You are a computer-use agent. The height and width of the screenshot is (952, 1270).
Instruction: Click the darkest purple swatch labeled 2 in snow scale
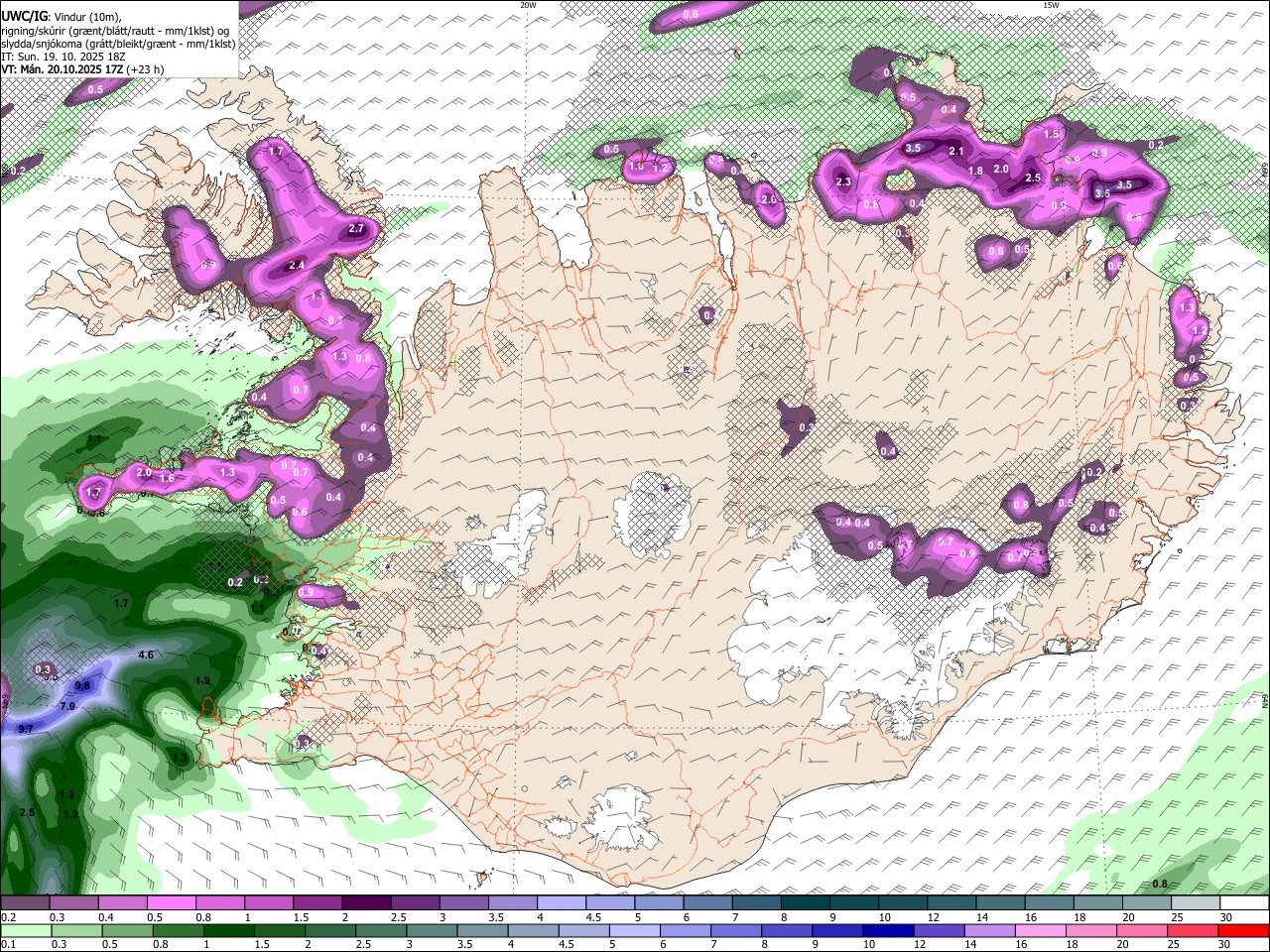coord(365,903)
